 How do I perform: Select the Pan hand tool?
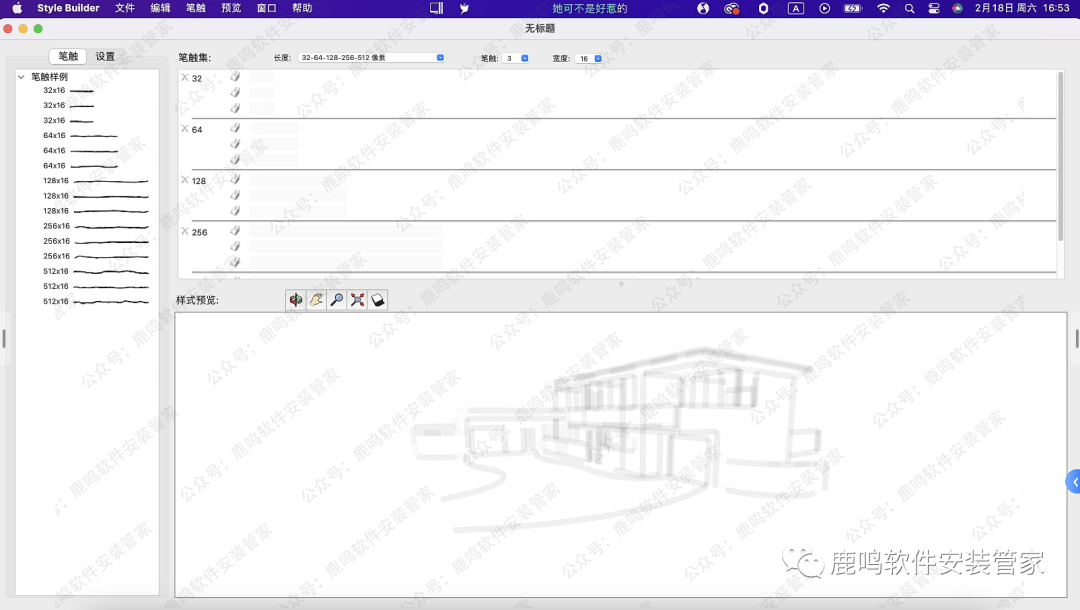(316, 299)
